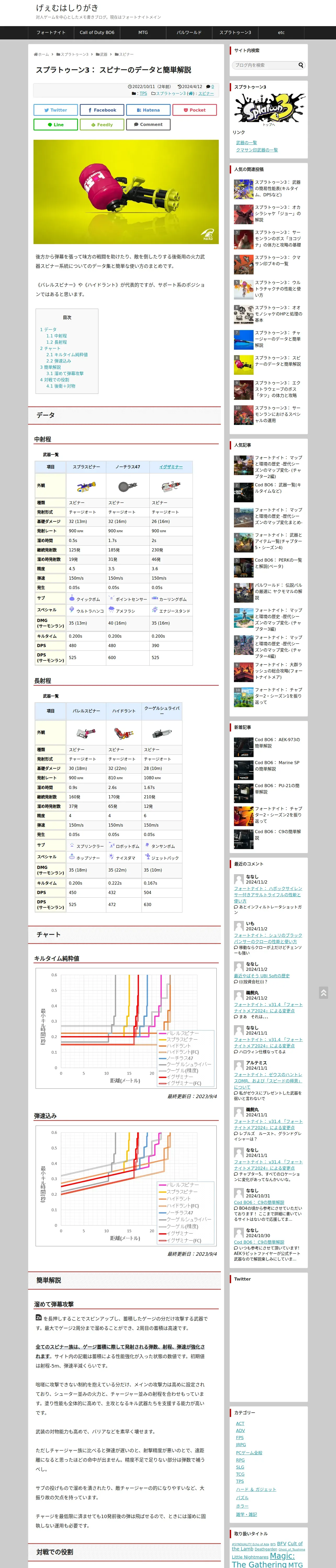Image resolution: width=336 pixels, height=1568 pixels.
Task: Click the ウルトラハンコ special icon
Action: point(71,610)
